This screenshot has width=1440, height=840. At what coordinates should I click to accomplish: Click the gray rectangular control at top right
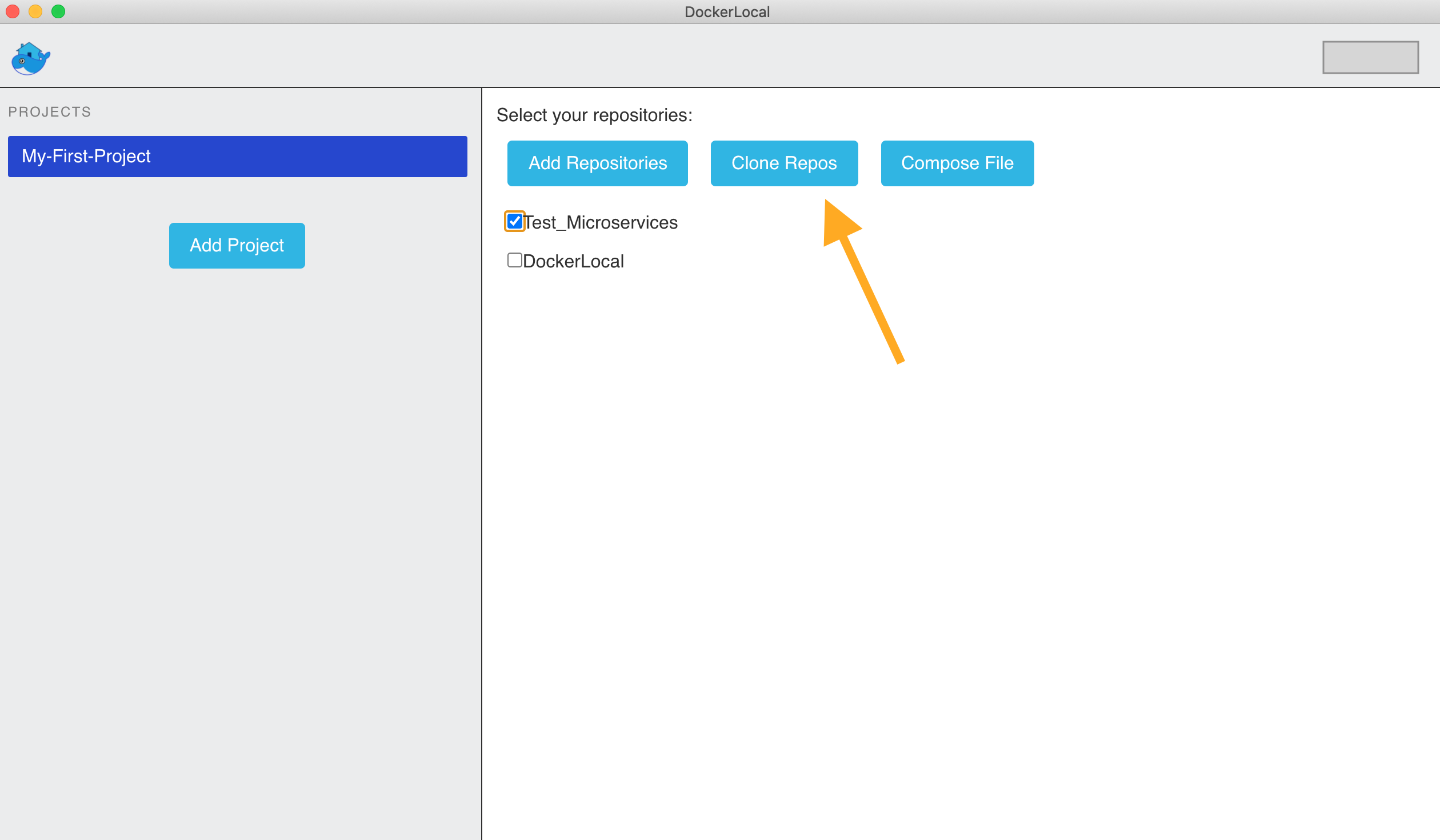[x=1370, y=57]
